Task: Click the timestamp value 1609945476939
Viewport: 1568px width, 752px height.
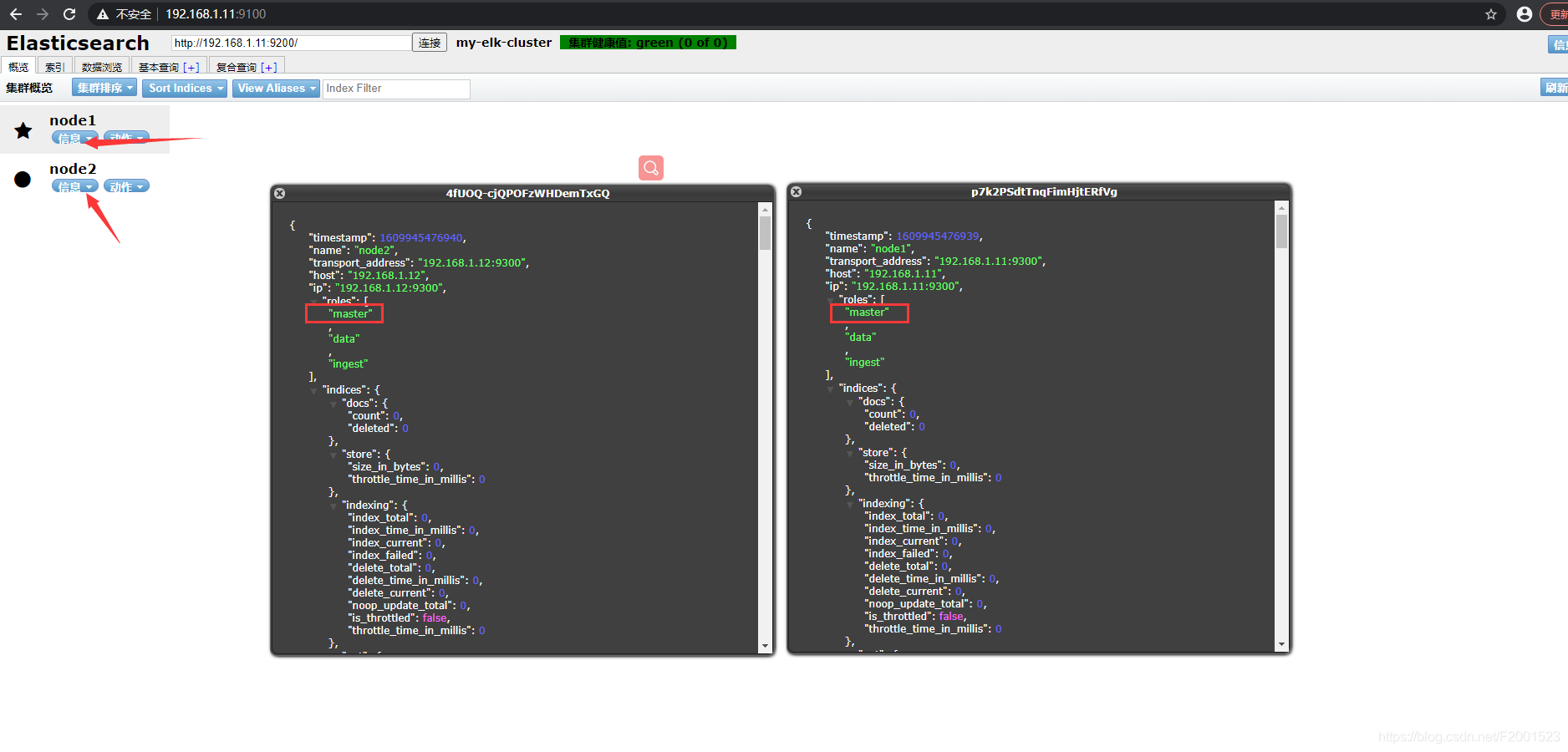Action: 938,236
